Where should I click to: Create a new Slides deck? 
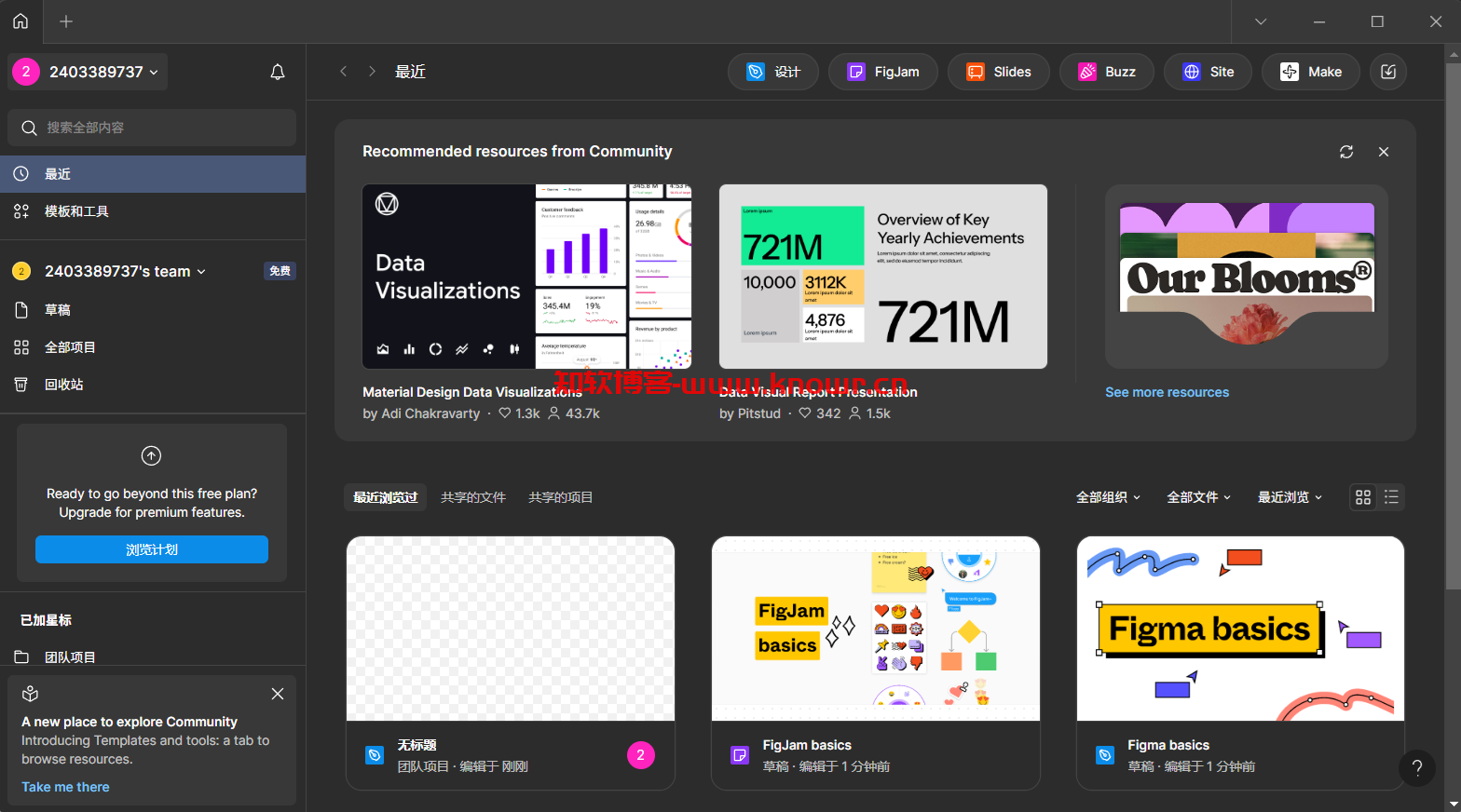coord(999,72)
